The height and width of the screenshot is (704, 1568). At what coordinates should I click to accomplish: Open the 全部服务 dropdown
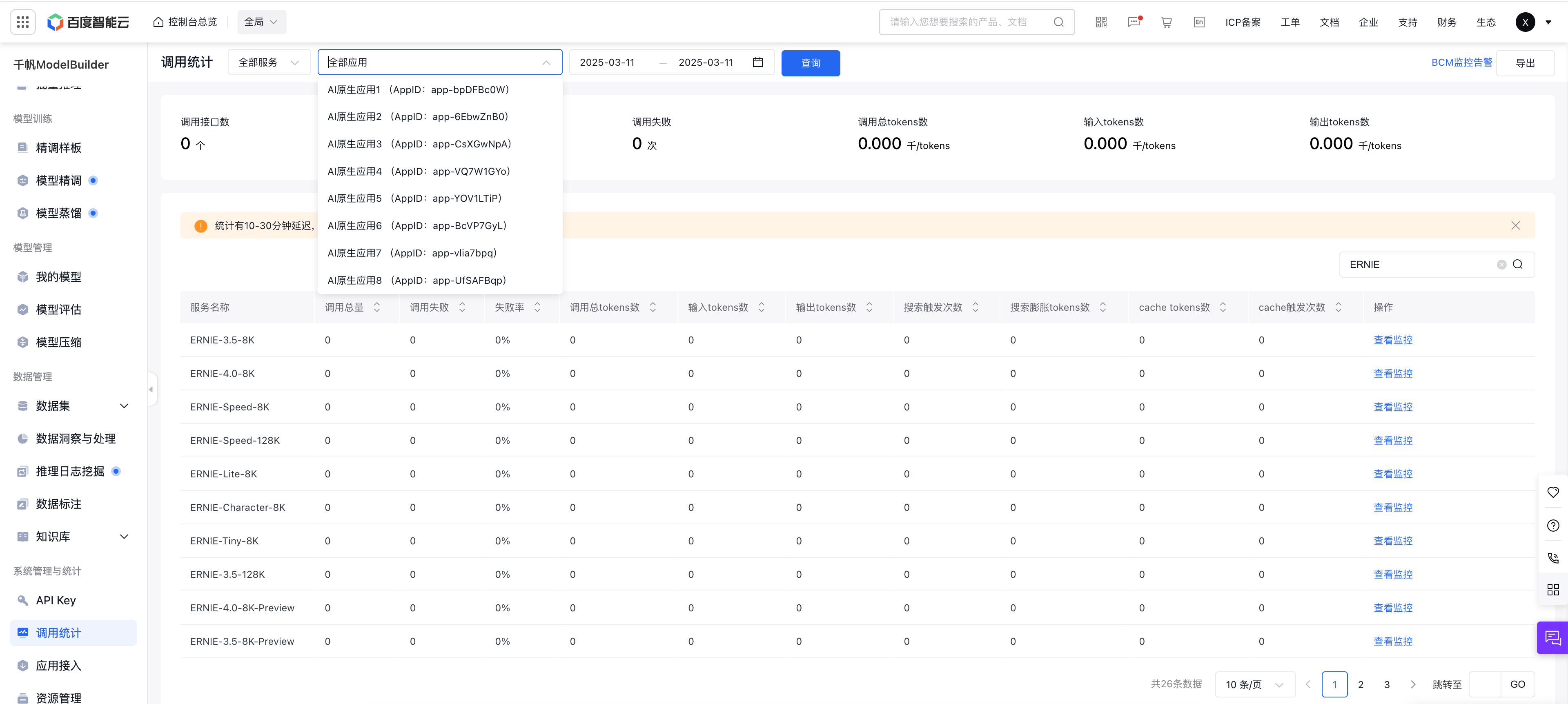pyautogui.click(x=269, y=62)
